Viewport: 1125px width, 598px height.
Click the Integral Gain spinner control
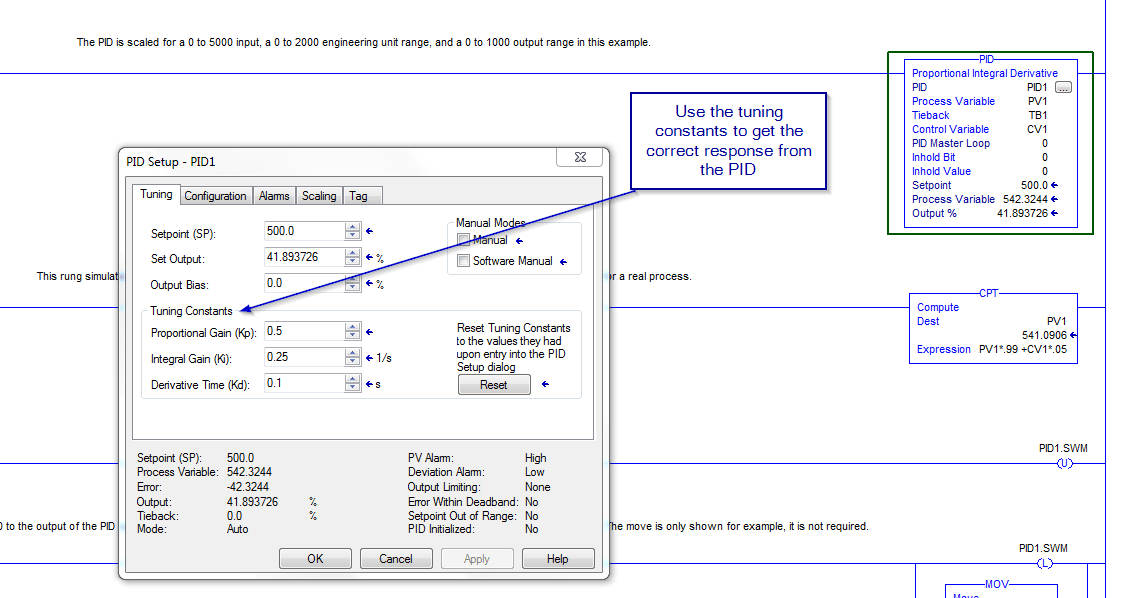pos(352,357)
